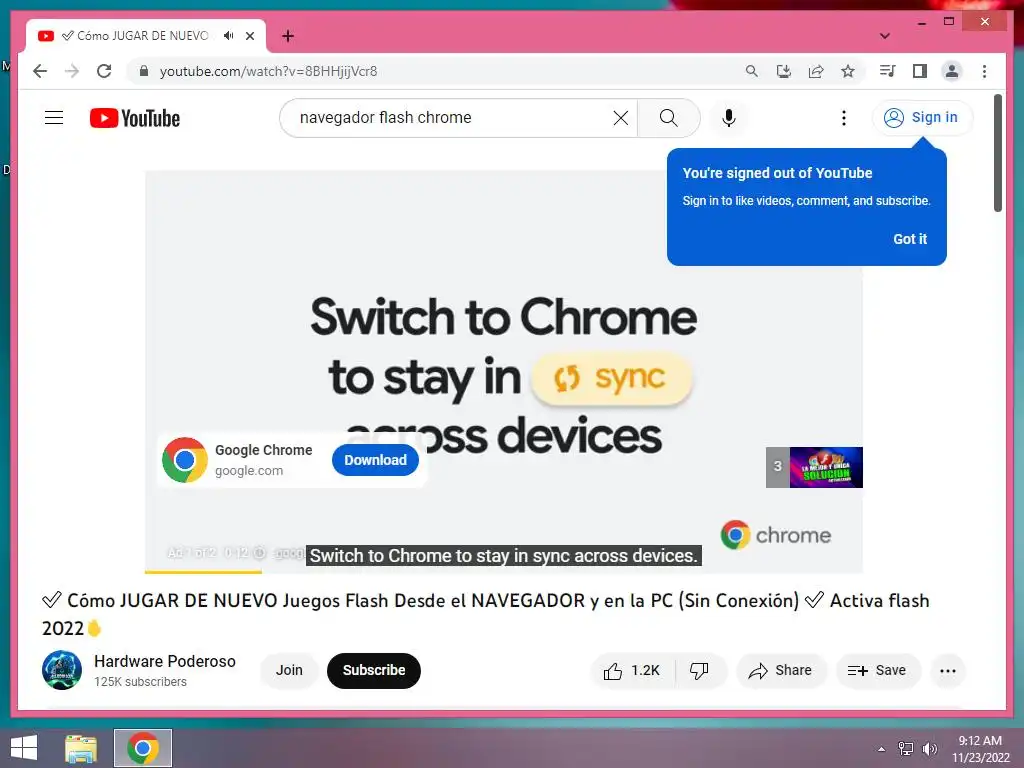The width and height of the screenshot is (1024, 768).
Task: Open Chrome's three-dot menu
Action: click(984, 71)
